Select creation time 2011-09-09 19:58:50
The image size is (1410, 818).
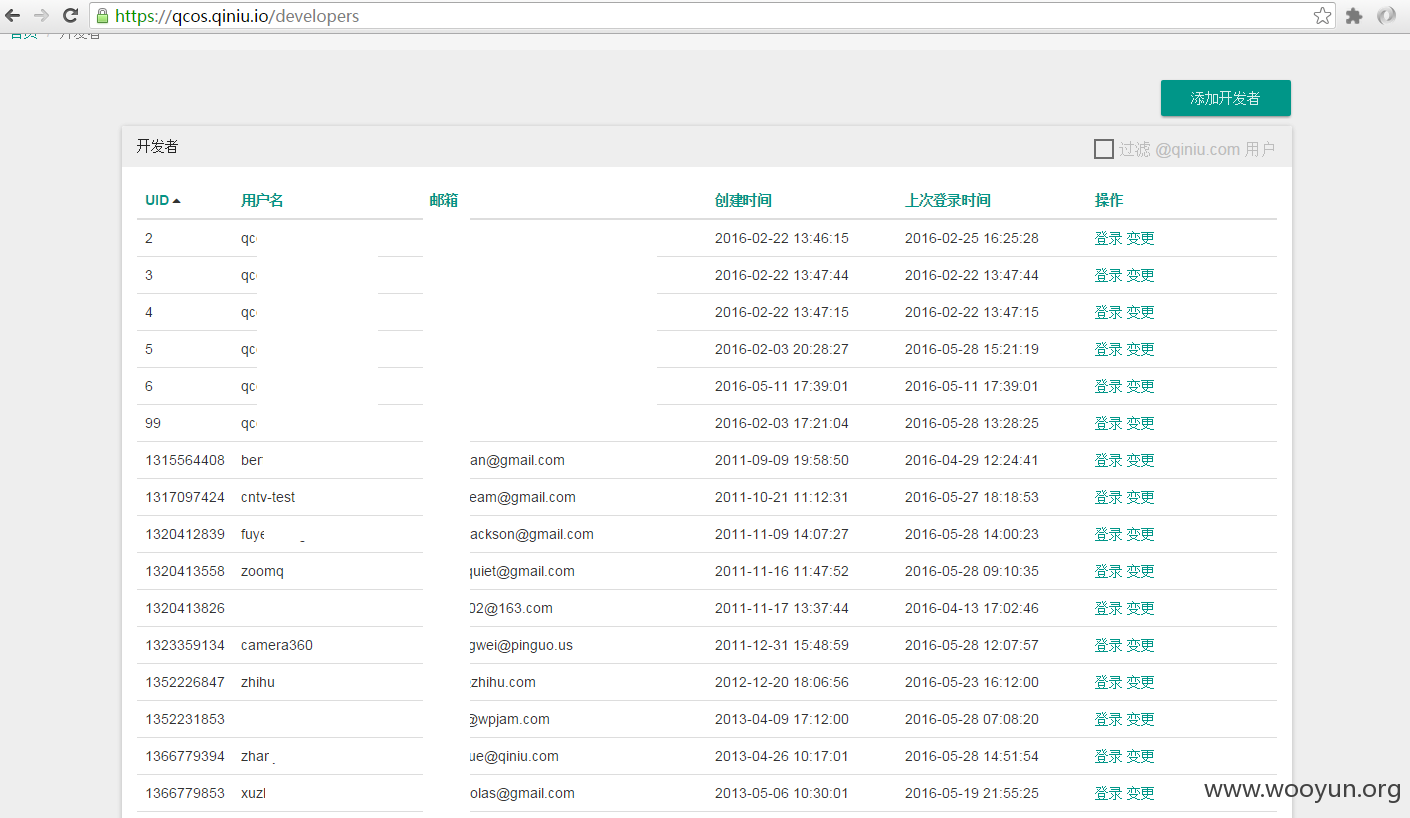pos(782,460)
